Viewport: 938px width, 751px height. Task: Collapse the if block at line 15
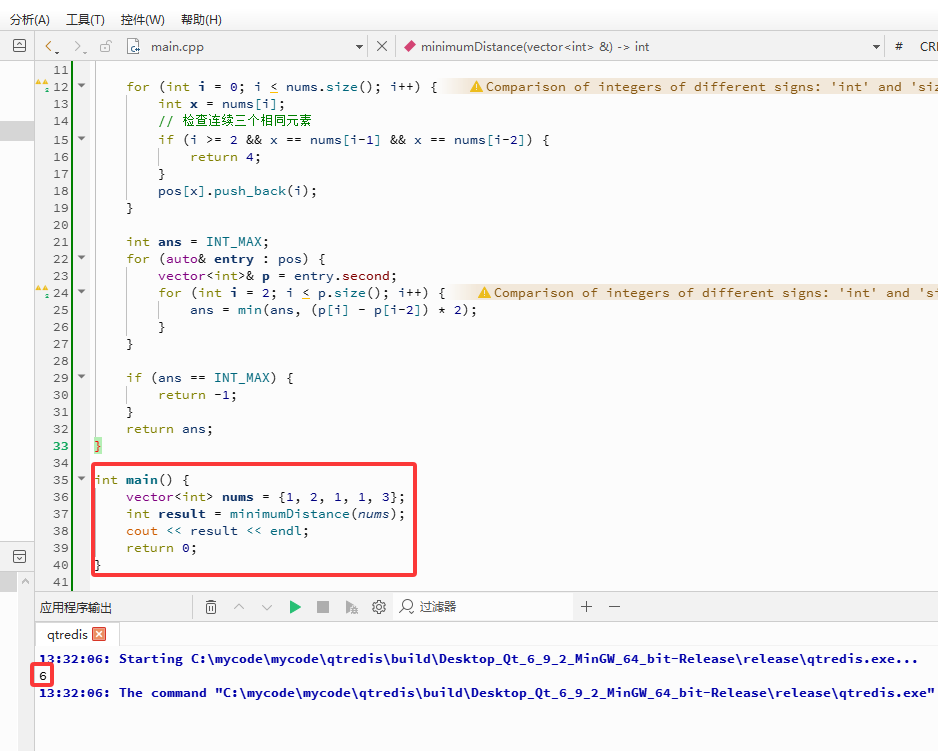coord(81,139)
